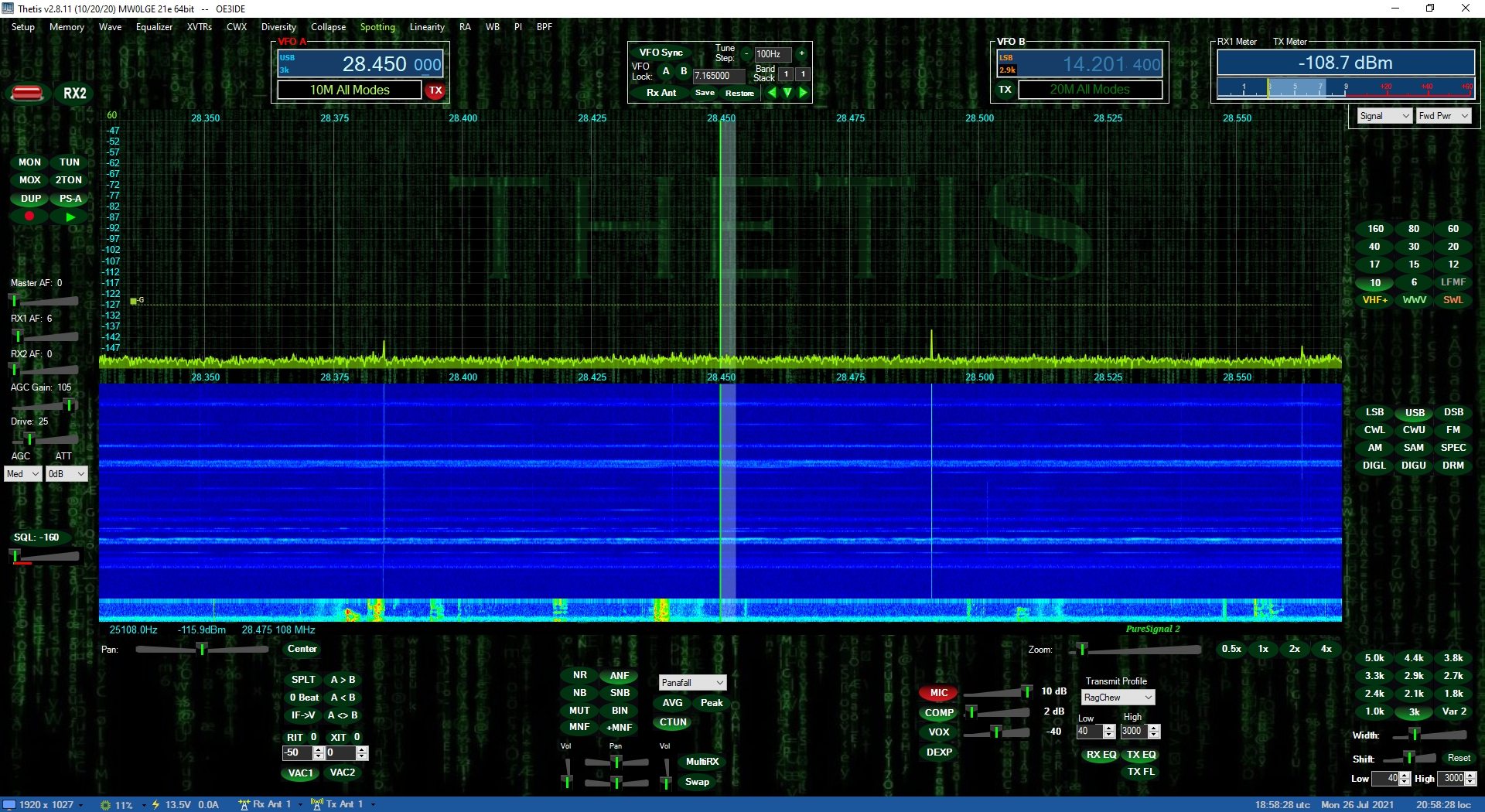Open the Equalizer menu

(x=154, y=27)
